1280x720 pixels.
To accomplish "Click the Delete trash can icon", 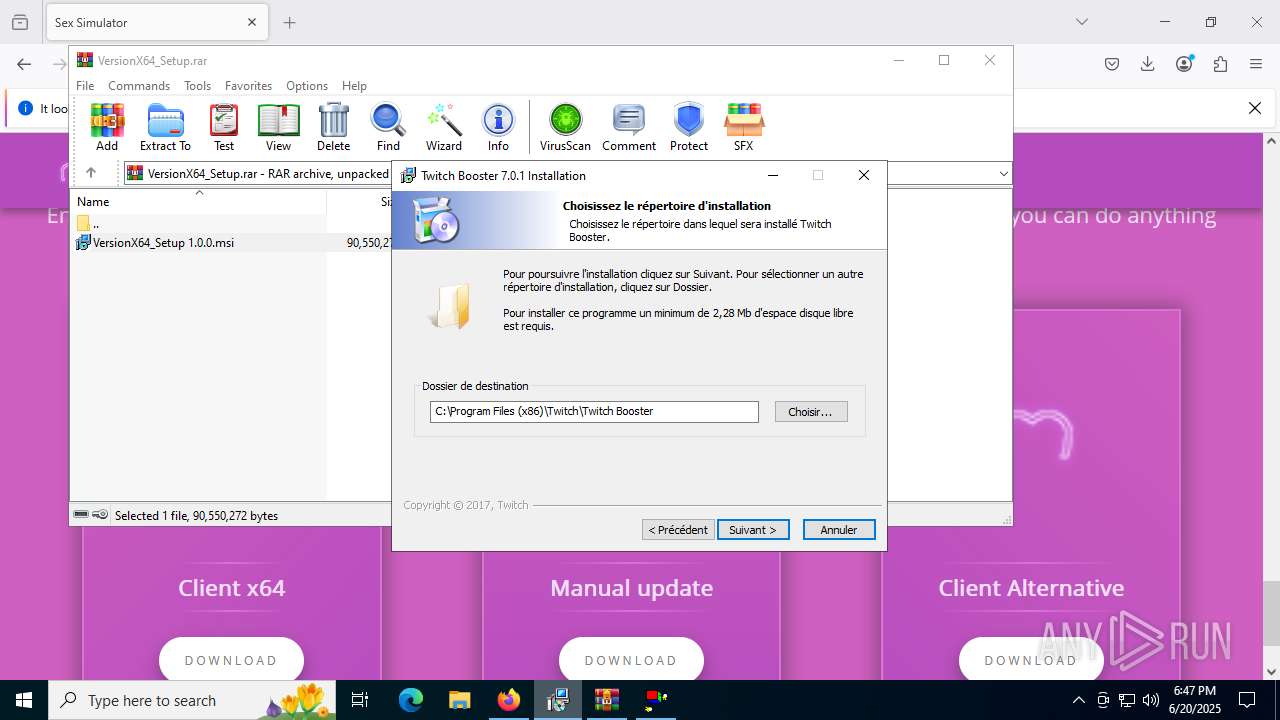I will point(333,127).
